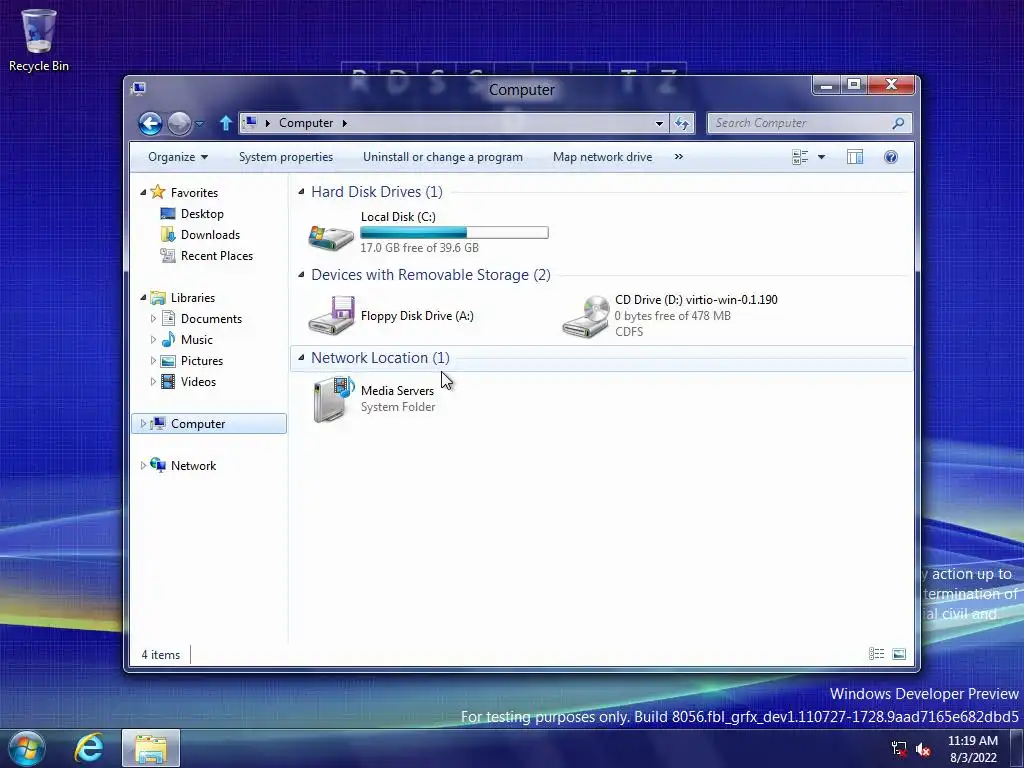
Task: Open Desktop under Favorites
Action: pos(202,214)
